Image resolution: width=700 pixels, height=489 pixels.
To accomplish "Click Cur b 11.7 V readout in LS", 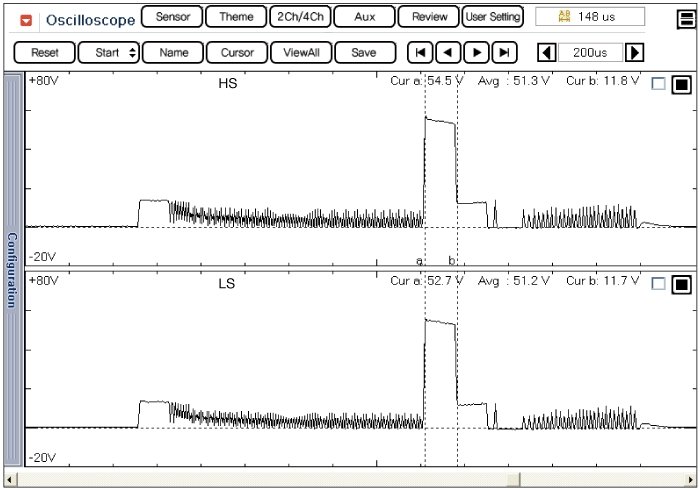I will (603, 281).
